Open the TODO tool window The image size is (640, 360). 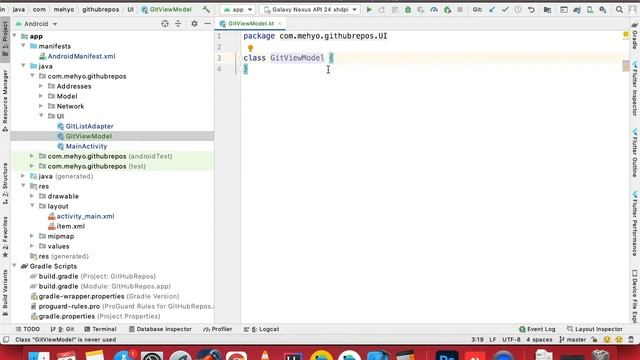coord(28,329)
